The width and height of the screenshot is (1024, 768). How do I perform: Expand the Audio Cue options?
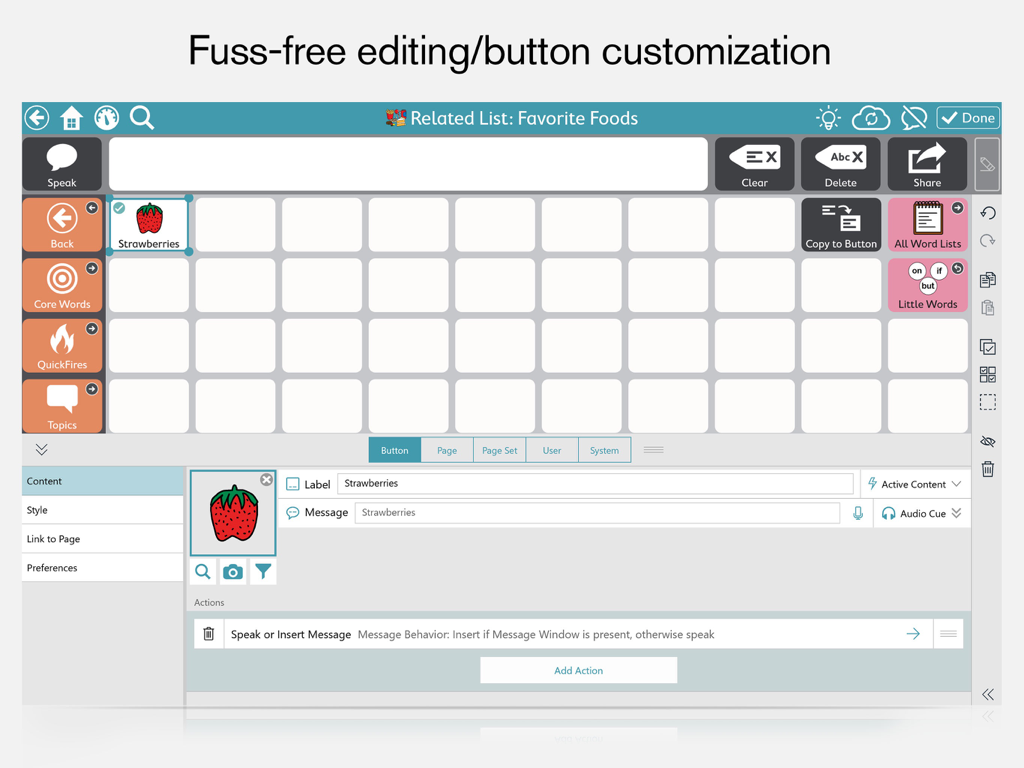[922, 513]
